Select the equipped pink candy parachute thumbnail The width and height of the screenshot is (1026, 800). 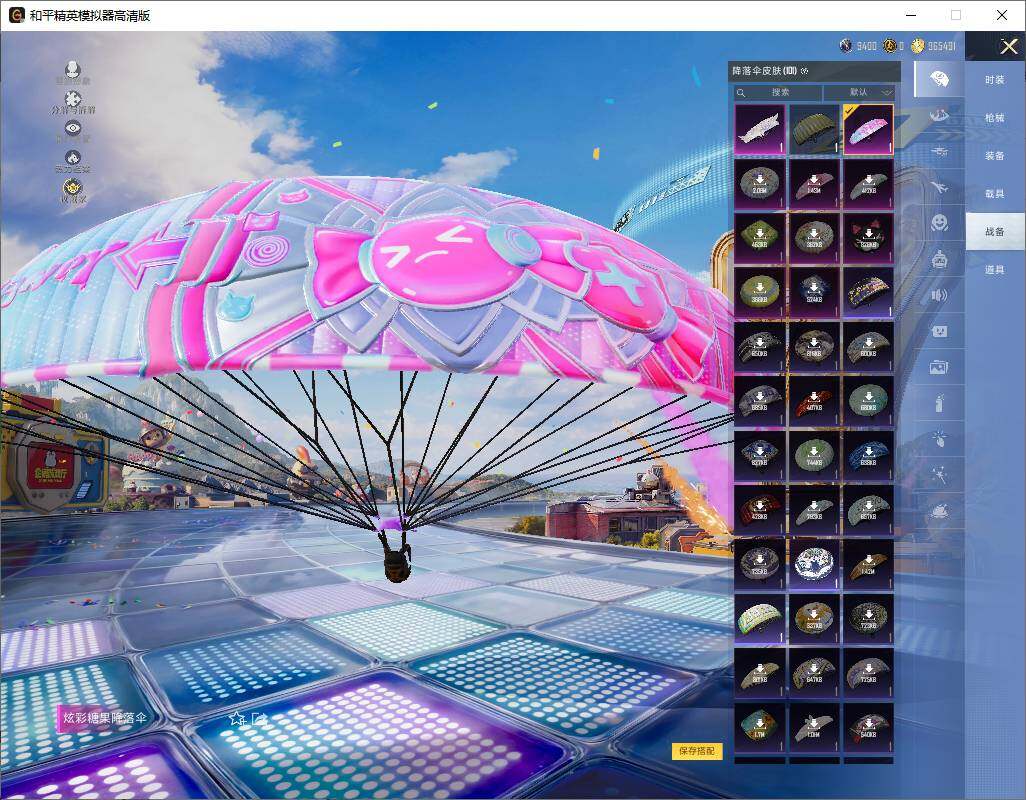pyautogui.click(x=868, y=130)
